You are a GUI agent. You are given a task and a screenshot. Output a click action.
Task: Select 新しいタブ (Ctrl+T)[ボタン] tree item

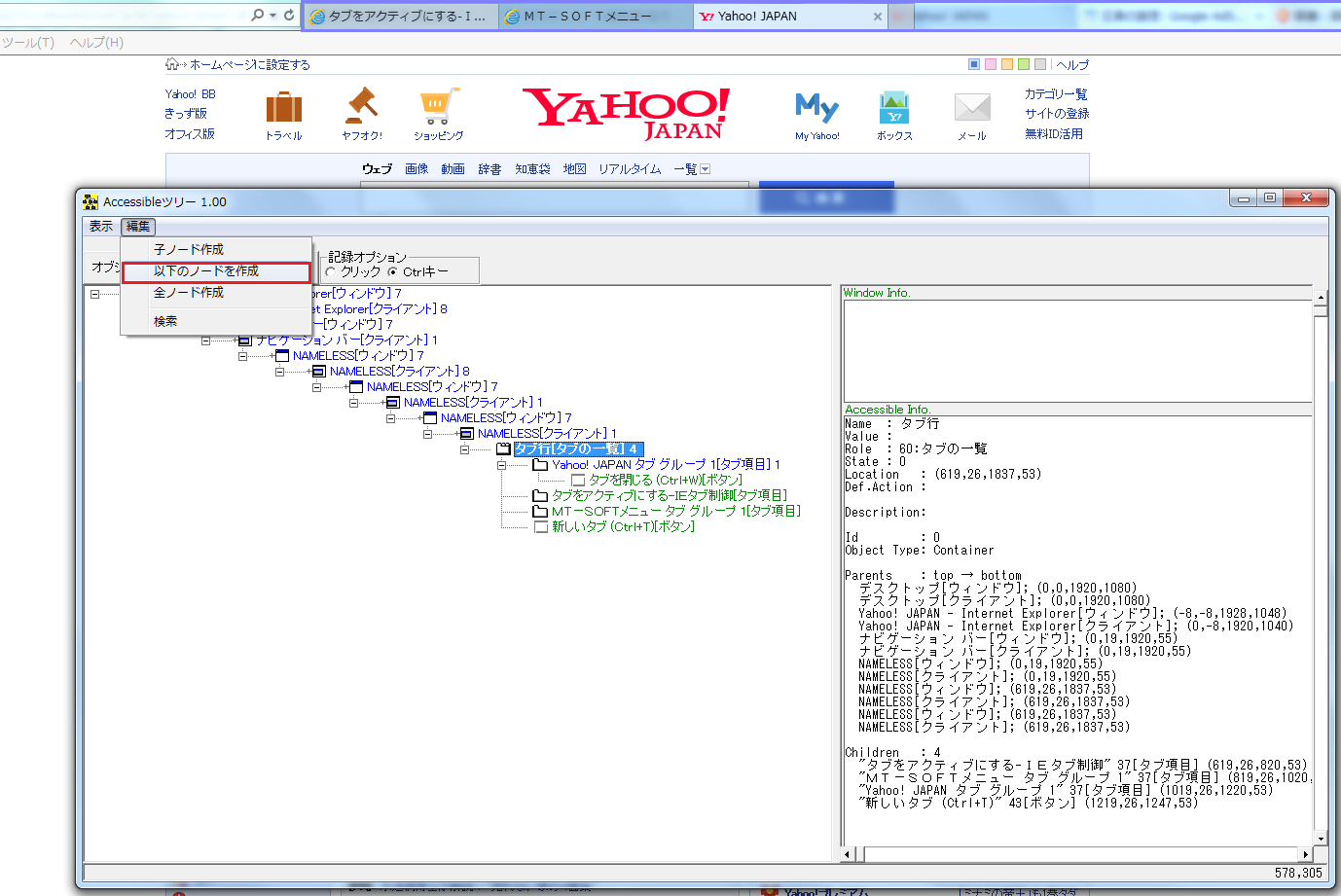(x=623, y=527)
